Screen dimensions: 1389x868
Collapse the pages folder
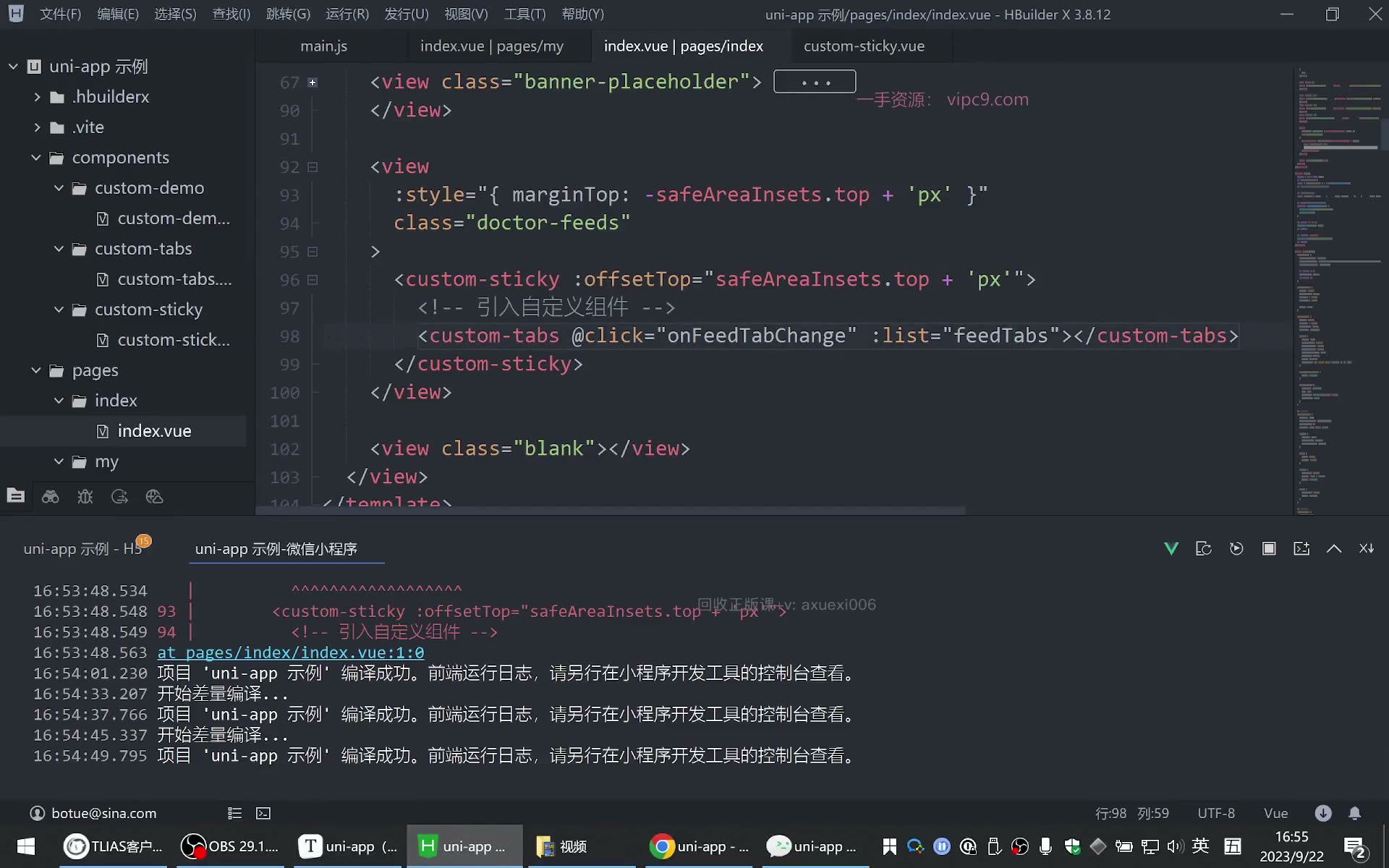(36, 370)
